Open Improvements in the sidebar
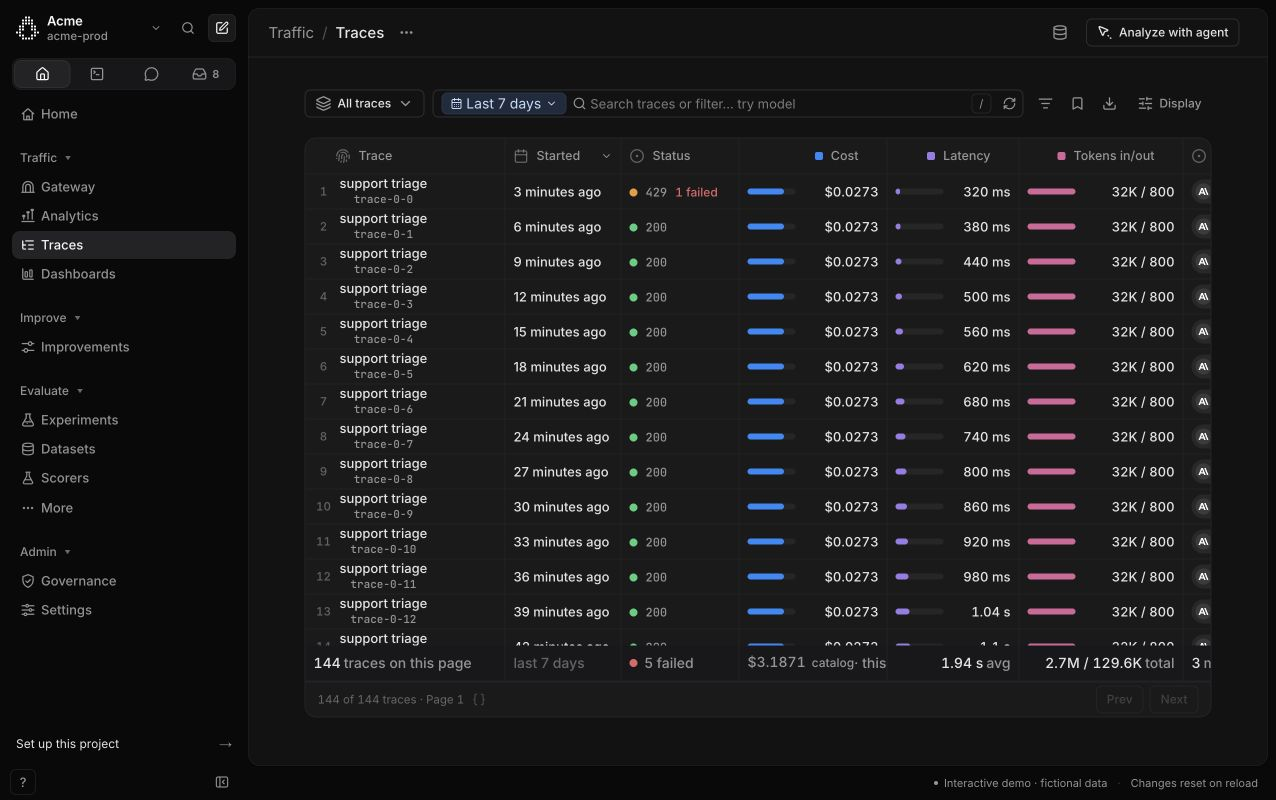This screenshot has width=1276, height=800. point(124,347)
